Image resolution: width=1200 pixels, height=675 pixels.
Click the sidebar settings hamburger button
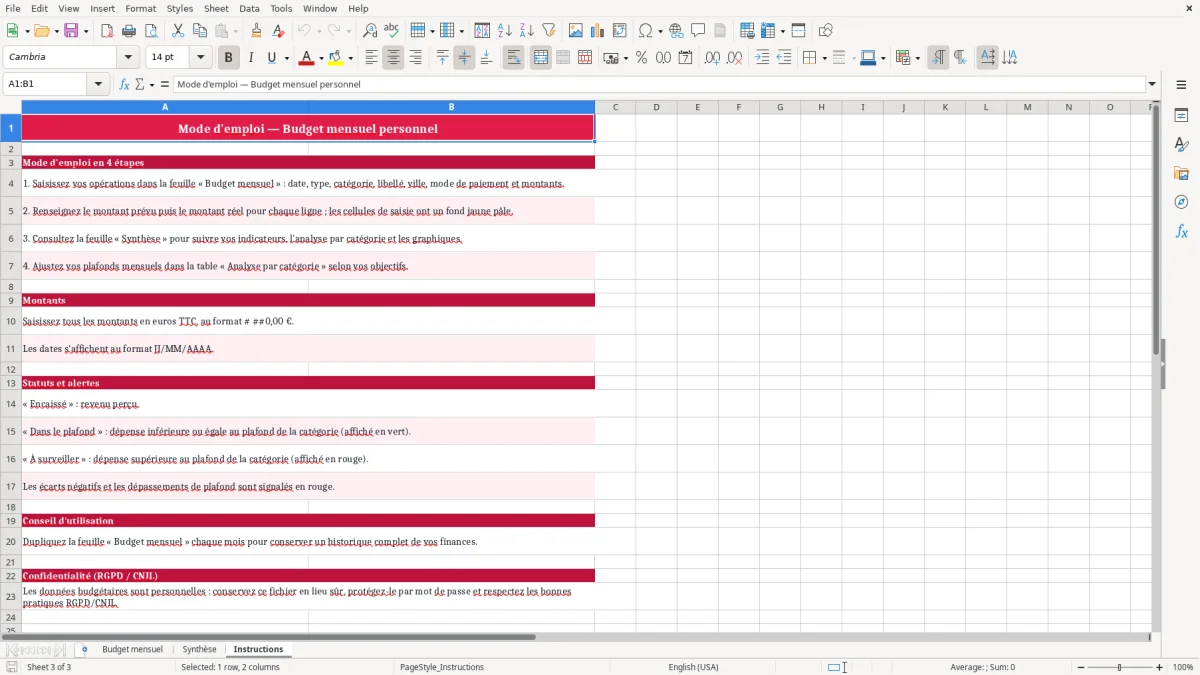coord(1181,86)
